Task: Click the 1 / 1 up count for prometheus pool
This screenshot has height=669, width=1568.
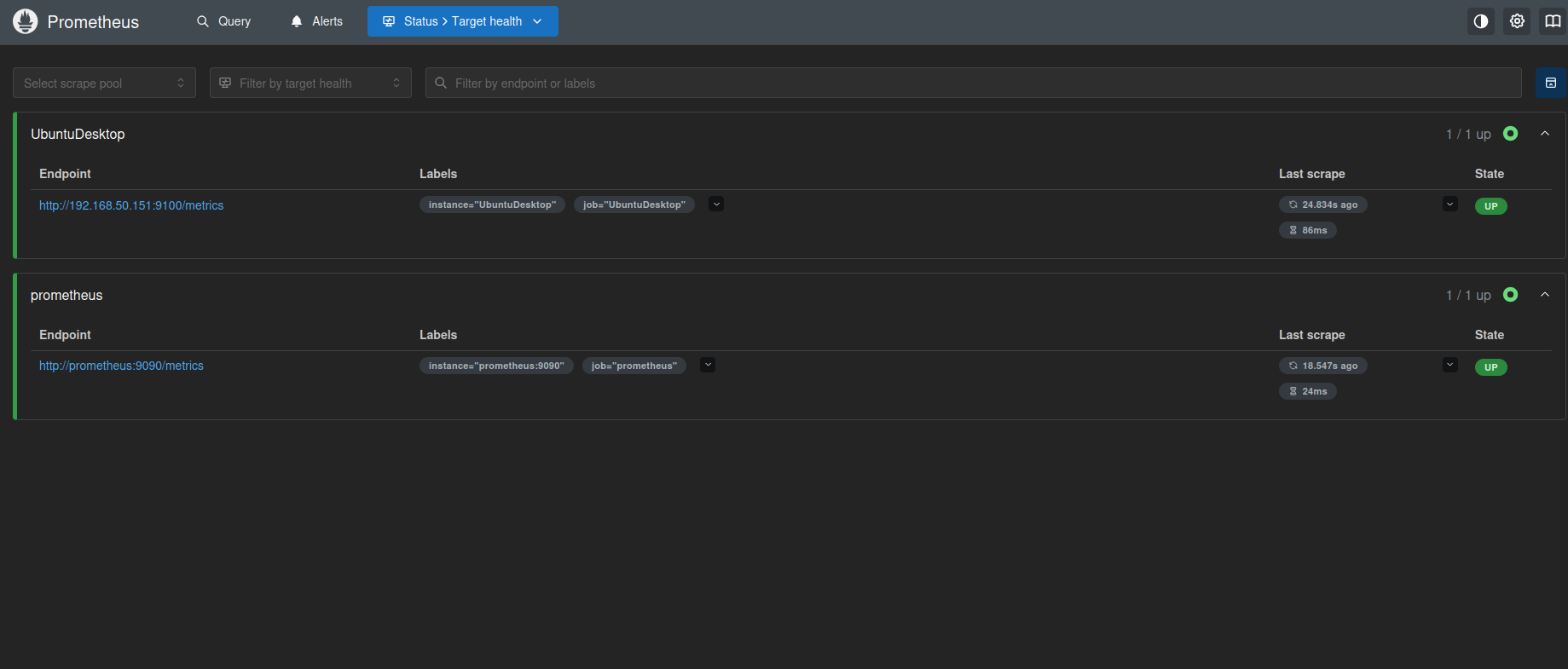Action: (1468, 295)
